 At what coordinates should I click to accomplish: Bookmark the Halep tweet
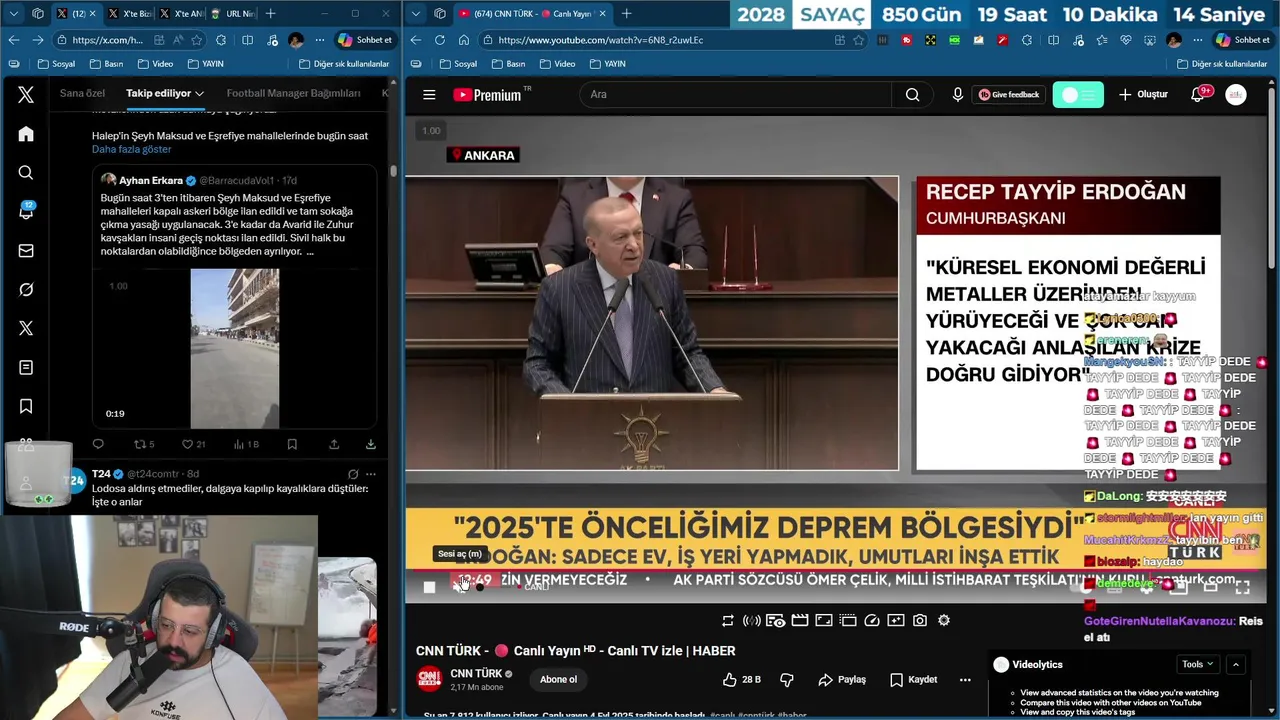(292, 444)
